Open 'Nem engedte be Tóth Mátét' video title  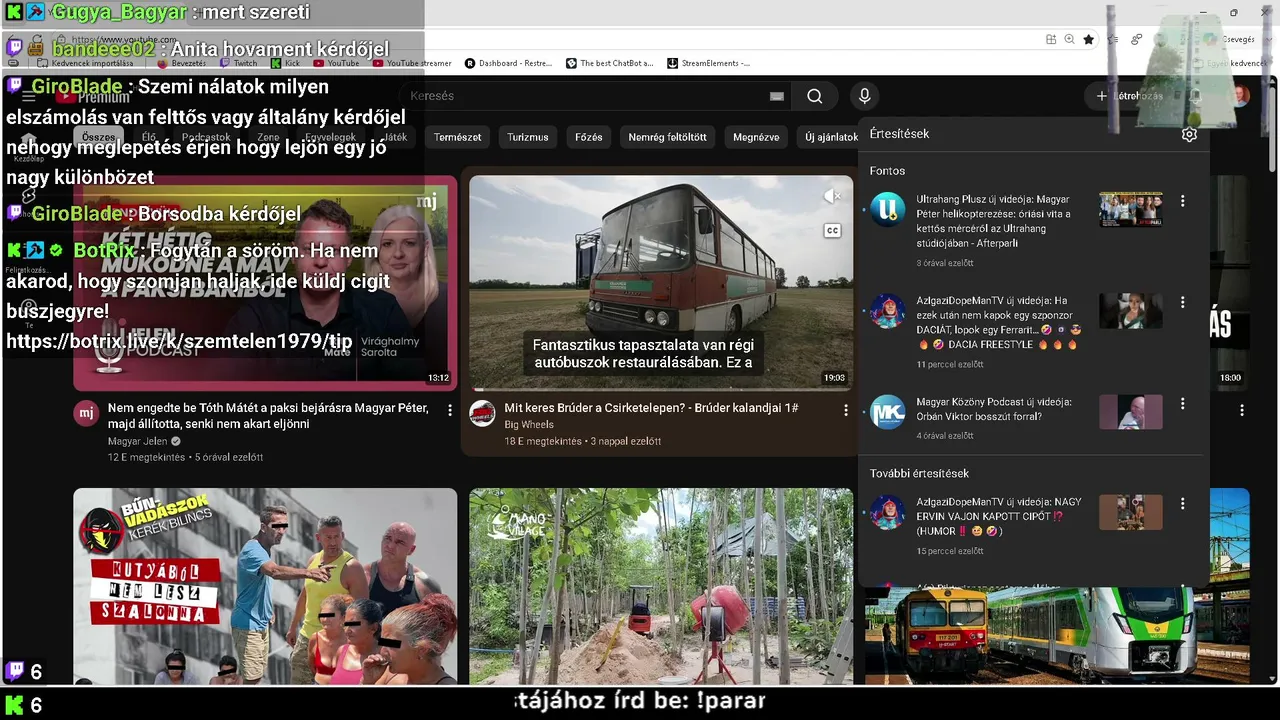click(268, 416)
